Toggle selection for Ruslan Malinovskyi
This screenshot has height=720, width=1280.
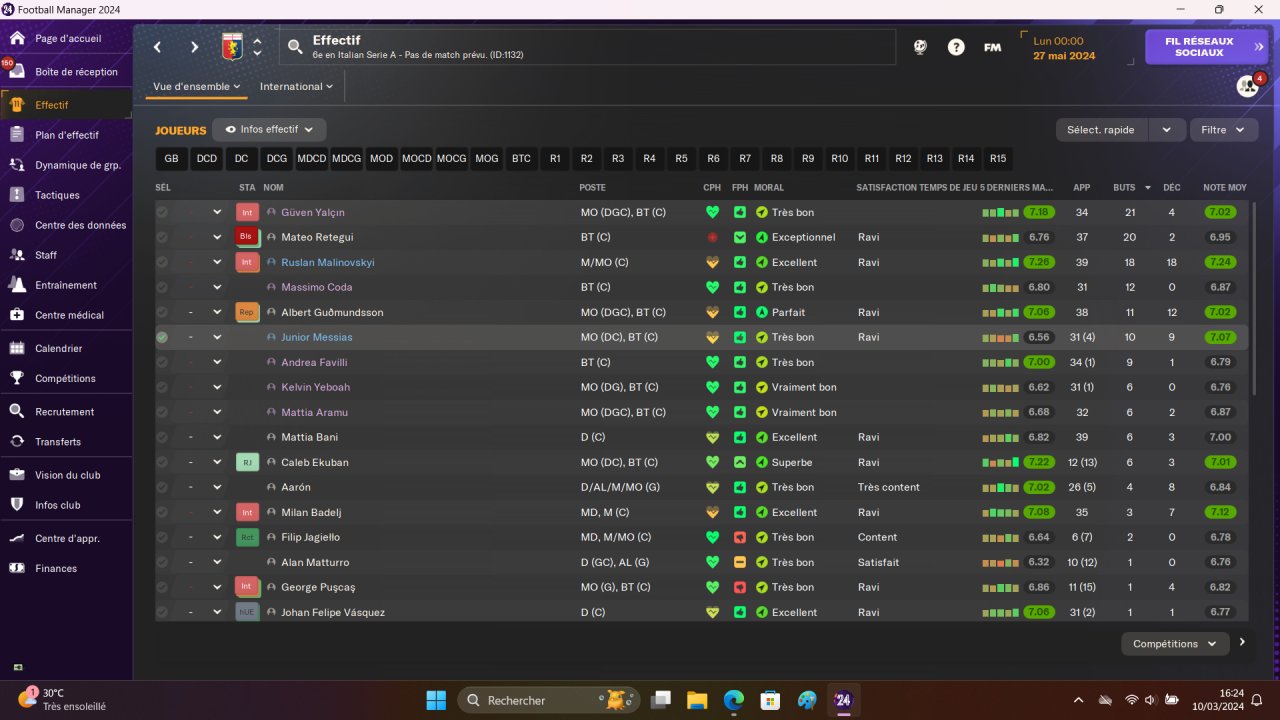[162, 262]
